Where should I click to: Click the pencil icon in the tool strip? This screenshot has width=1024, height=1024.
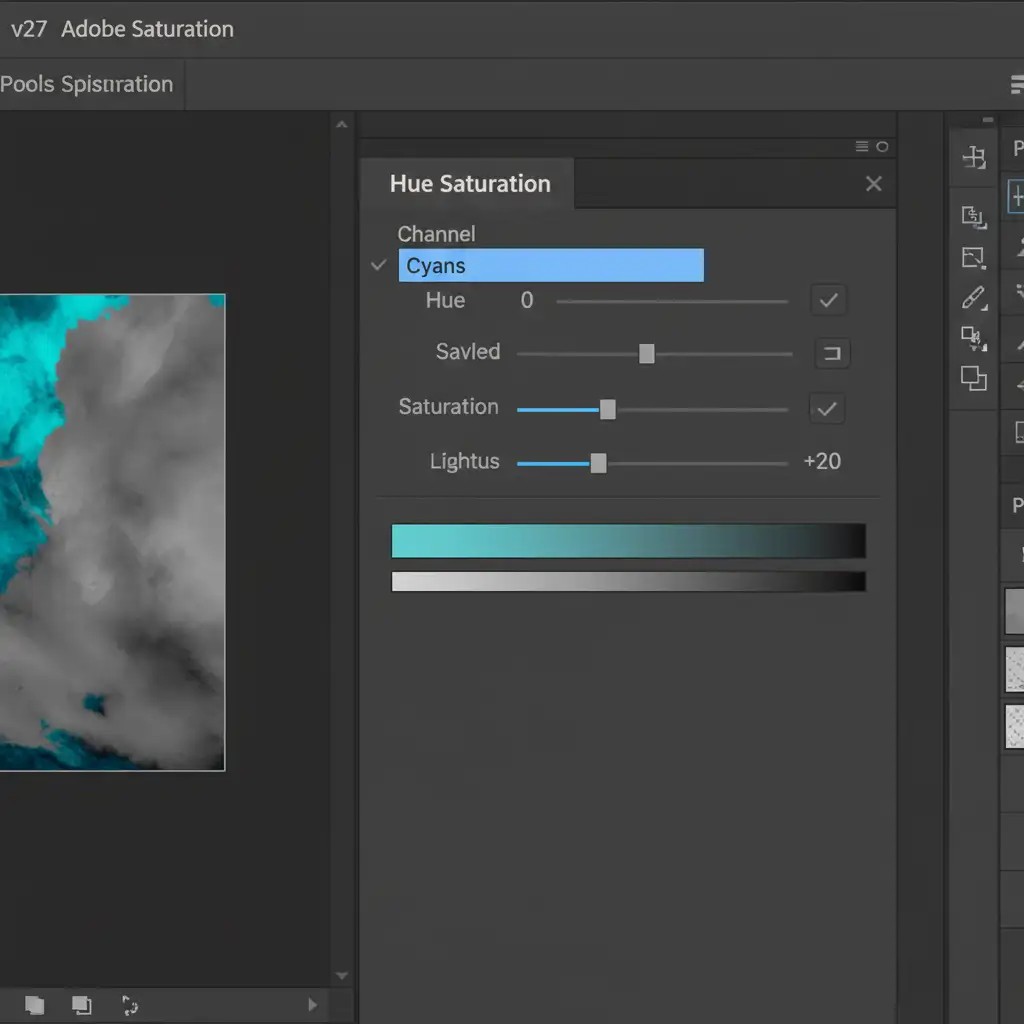[x=973, y=297]
